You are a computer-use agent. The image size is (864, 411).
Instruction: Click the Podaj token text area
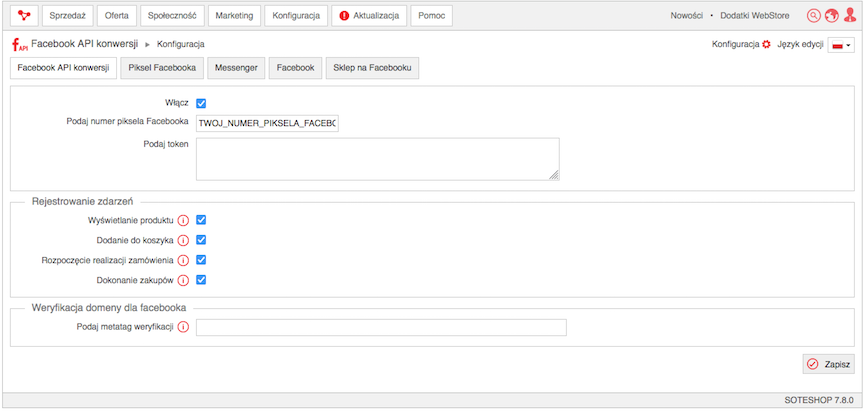tap(377, 159)
